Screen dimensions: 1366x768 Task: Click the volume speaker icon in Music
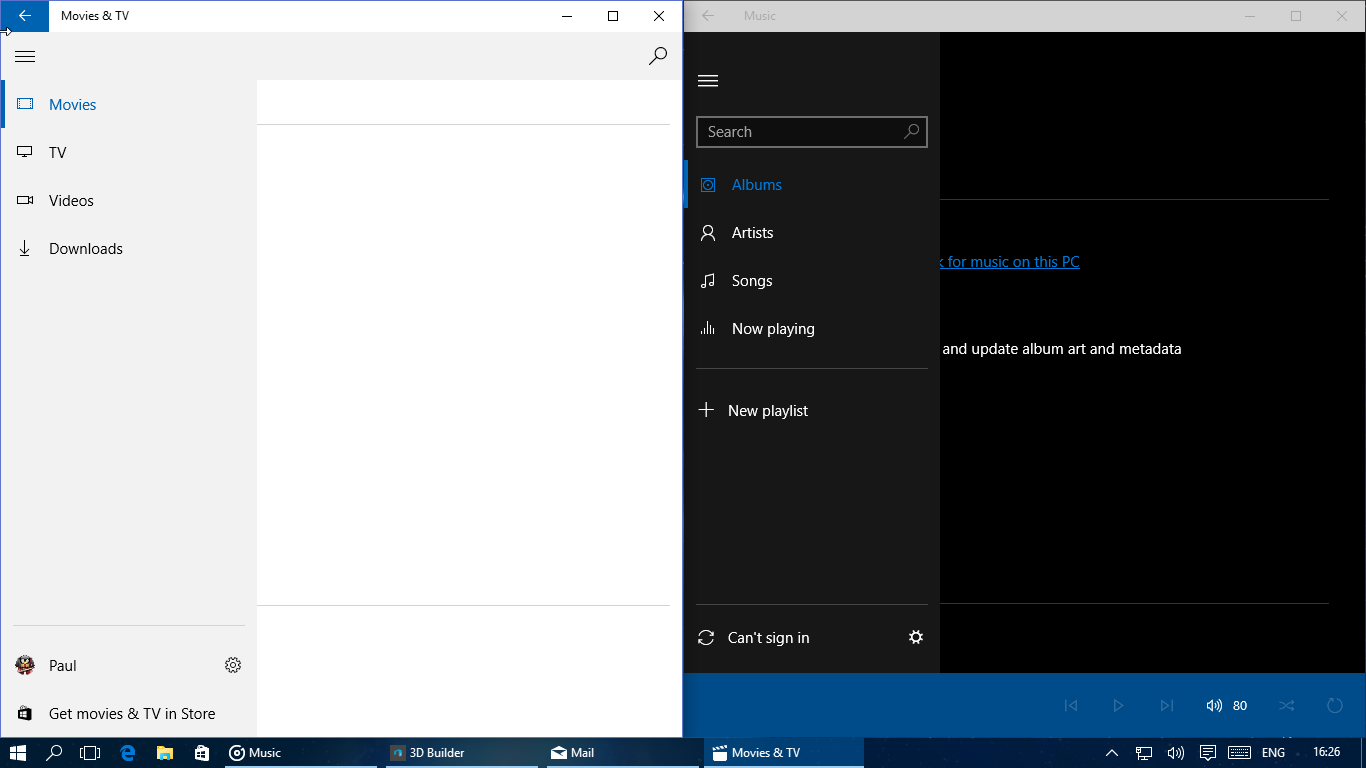point(1214,706)
